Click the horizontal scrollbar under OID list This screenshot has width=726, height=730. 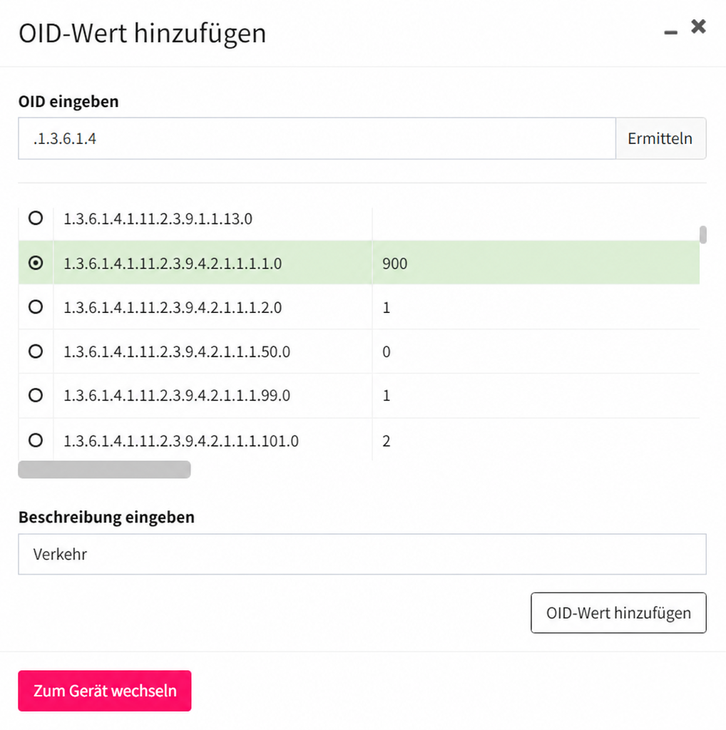click(104, 470)
